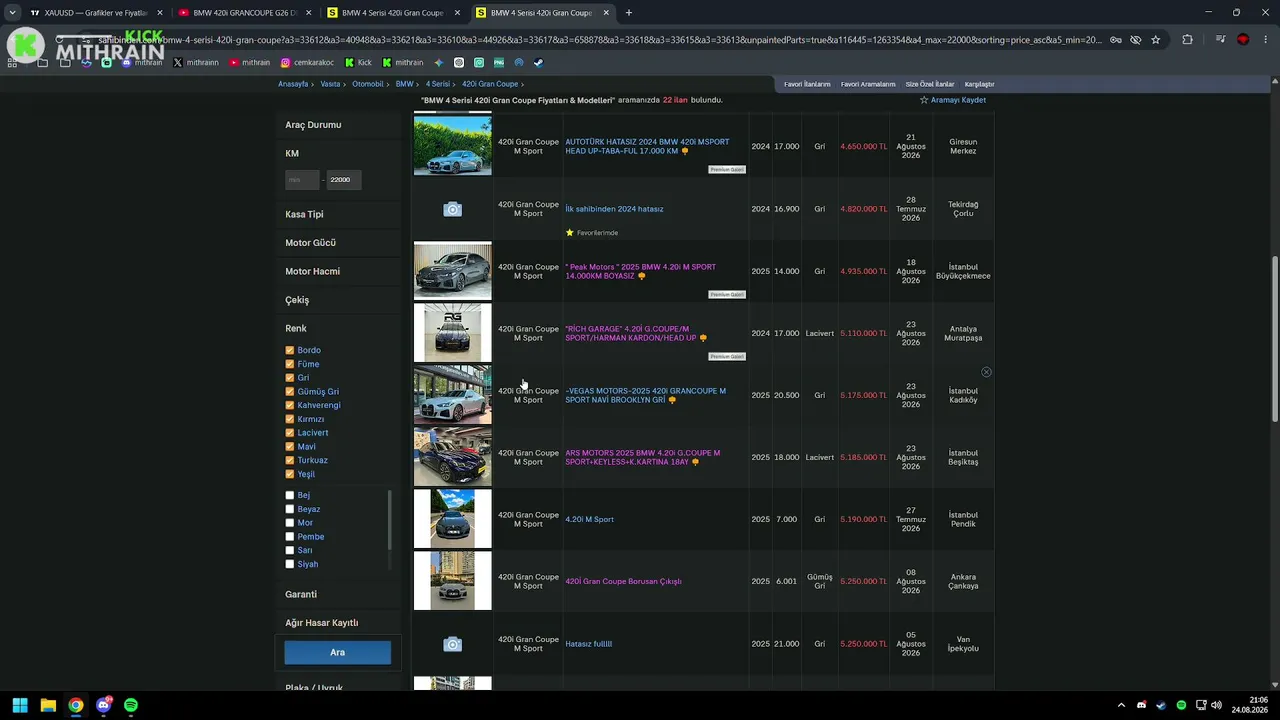This screenshot has width=1280, height=720.
Task: Click the camera placeholder for Hatasız fullllll listing
Action: [453, 644]
